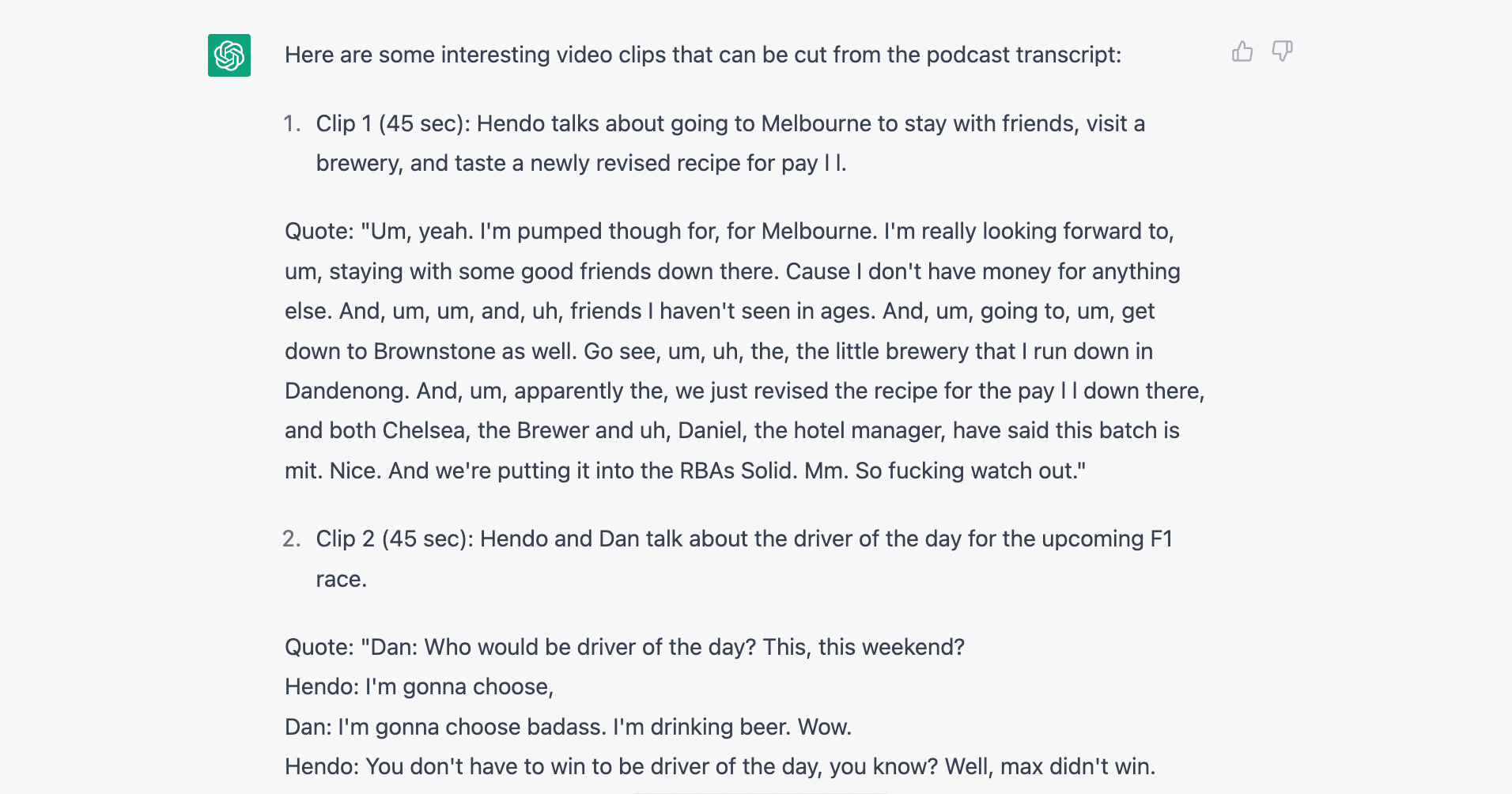Click the list number 1 marker
This screenshot has height=794, width=1512.
tap(292, 123)
